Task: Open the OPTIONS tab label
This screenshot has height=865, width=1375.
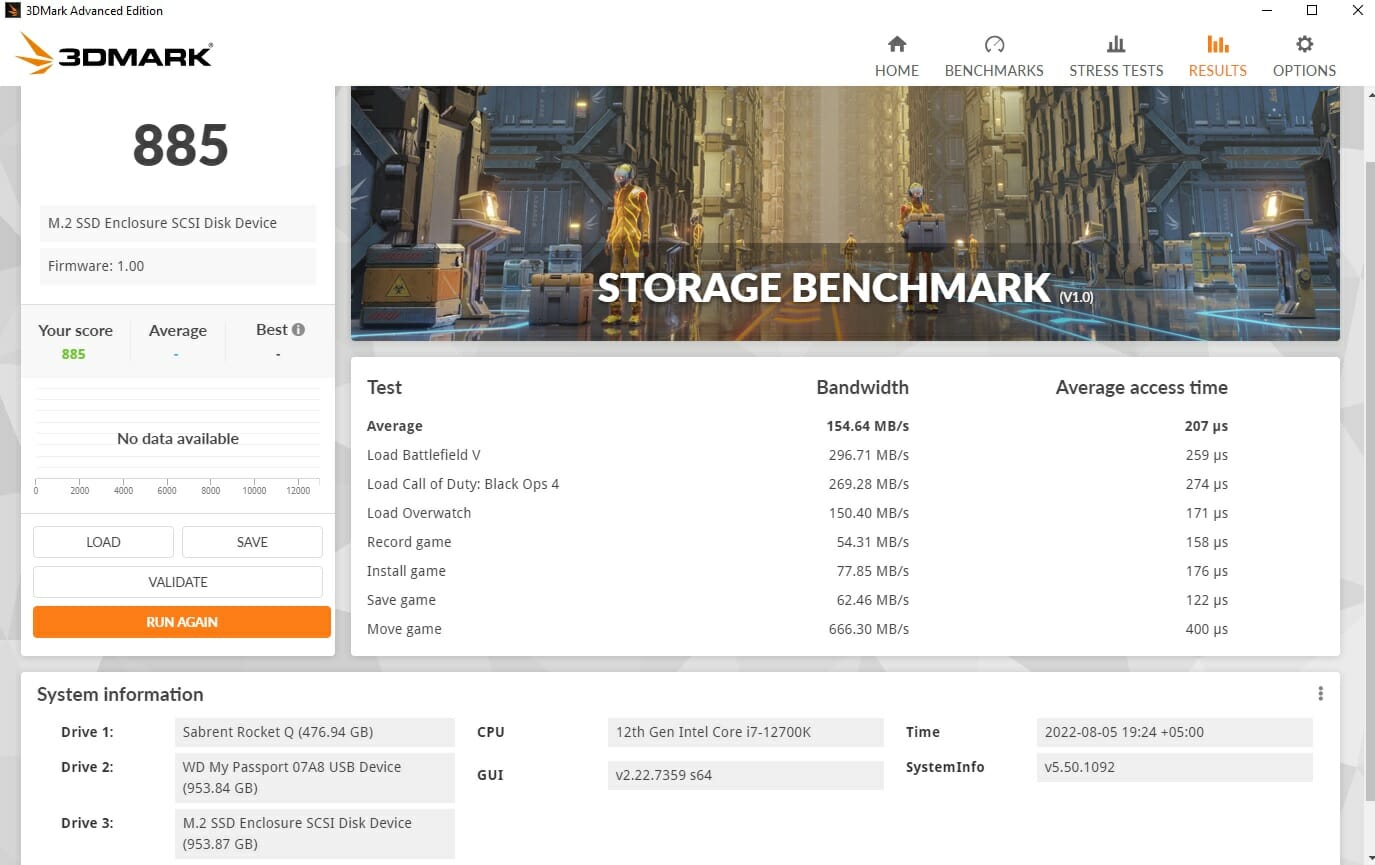Action: 1304,71
